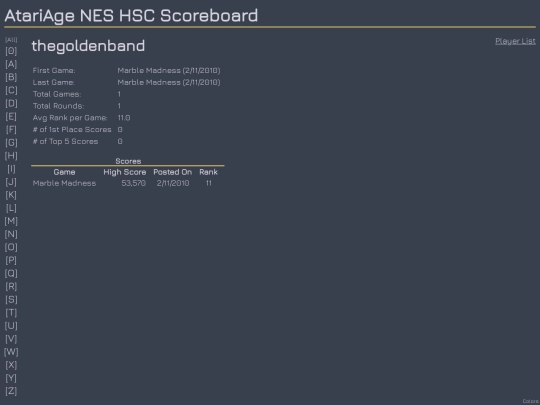Image resolution: width=540 pixels, height=405 pixels.
Task: Click the Colors link at bottom corner
Action: [x=531, y=401]
